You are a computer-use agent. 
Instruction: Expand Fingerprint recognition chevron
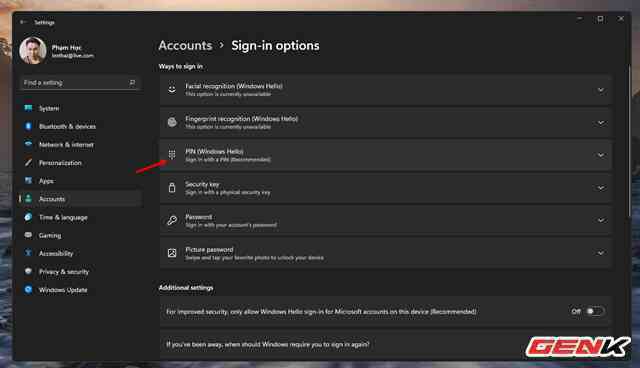pyautogui.click(x=601, y=122)
